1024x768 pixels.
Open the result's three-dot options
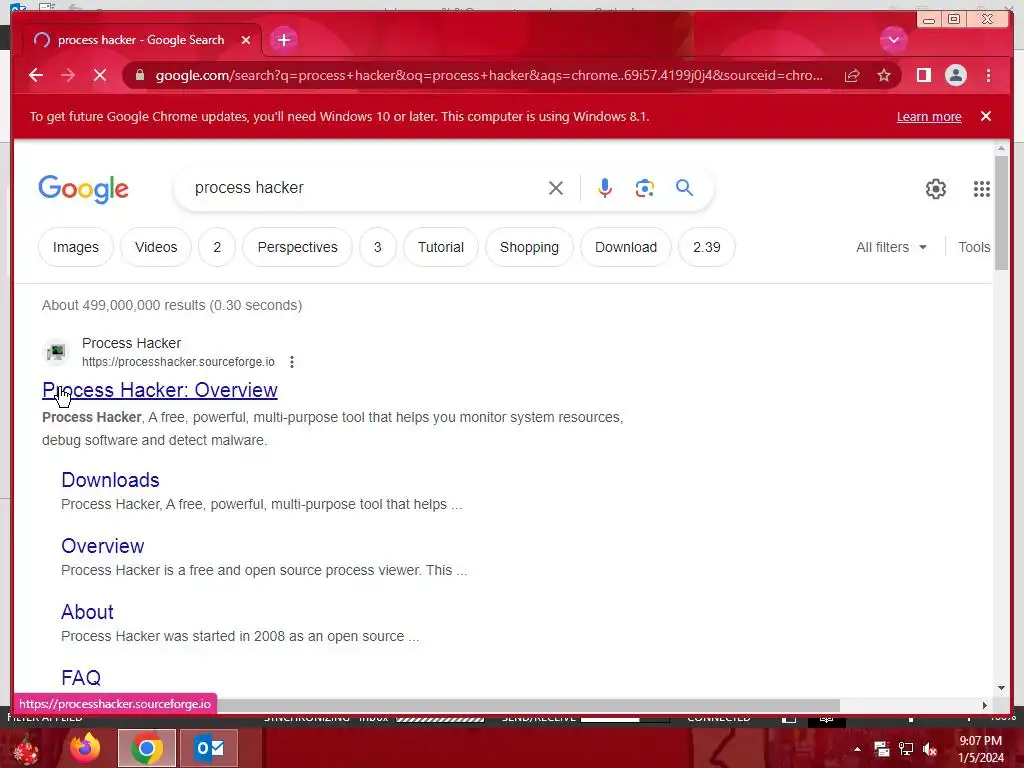[292, 362]
